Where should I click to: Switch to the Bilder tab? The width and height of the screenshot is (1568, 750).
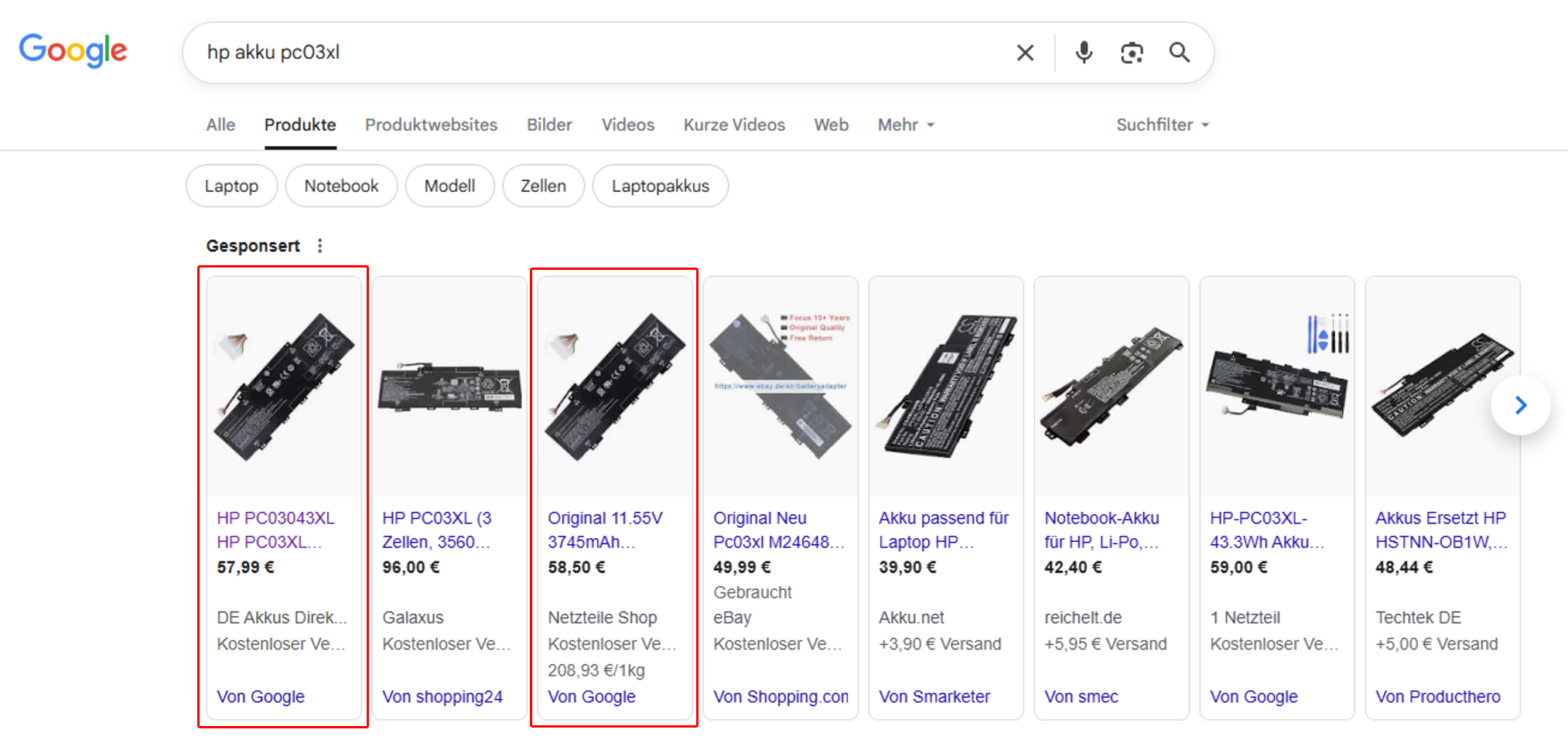(549, 124)
